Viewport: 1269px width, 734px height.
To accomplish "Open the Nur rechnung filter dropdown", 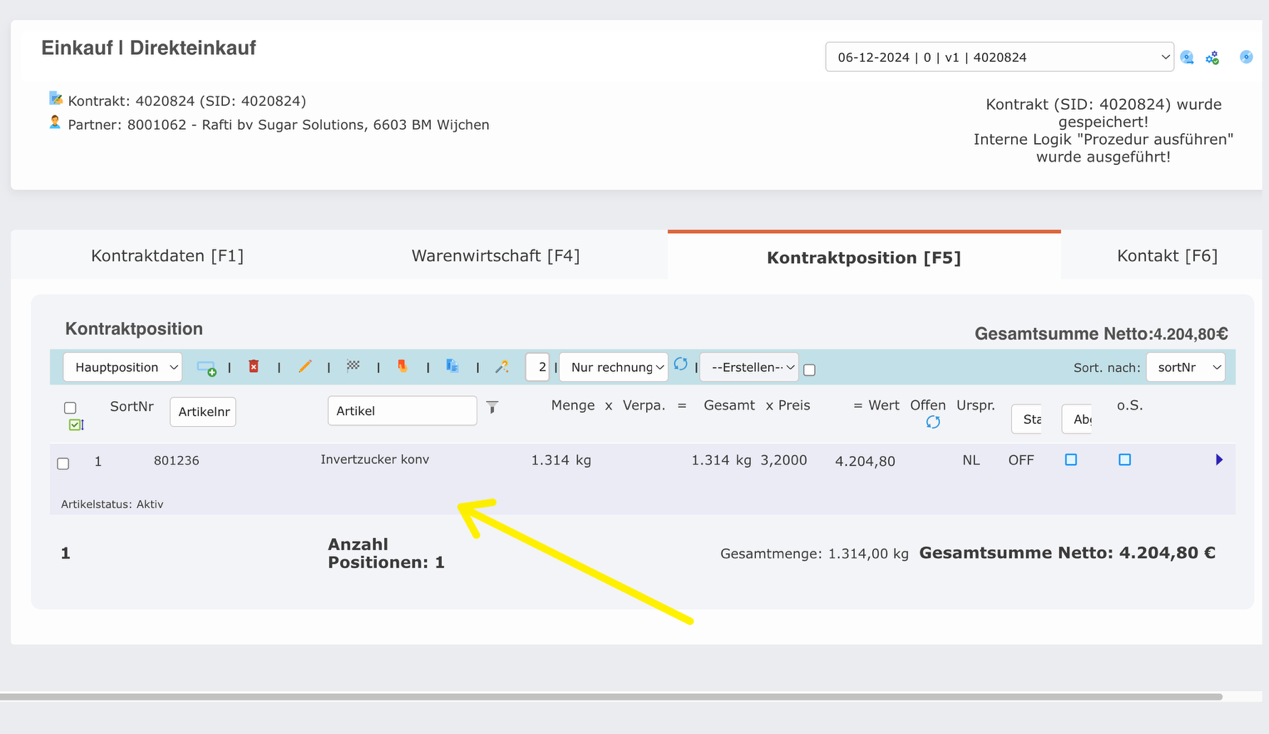I will [x=613, y=367].
